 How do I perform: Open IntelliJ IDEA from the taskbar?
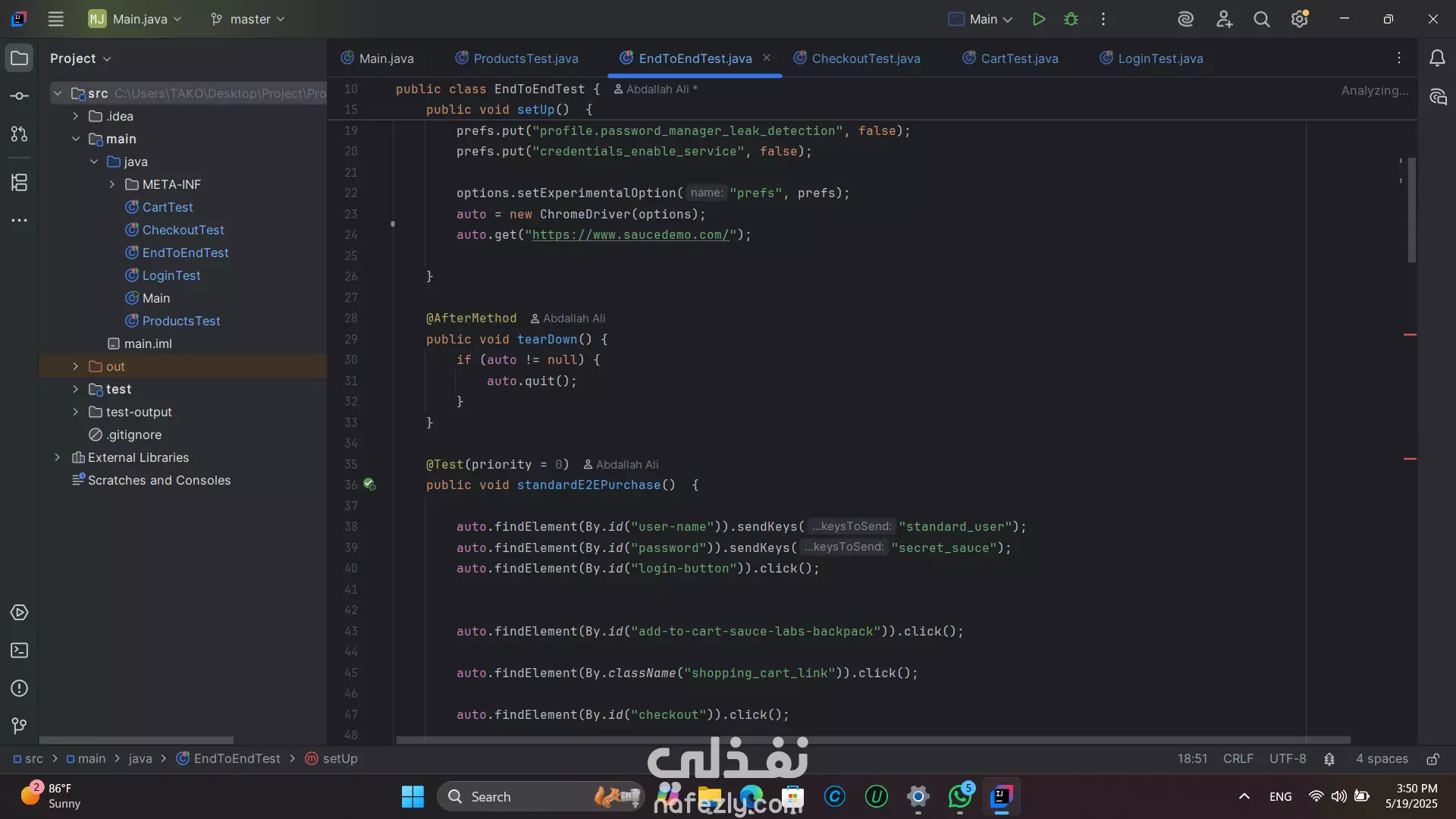tap(1001, 797)
